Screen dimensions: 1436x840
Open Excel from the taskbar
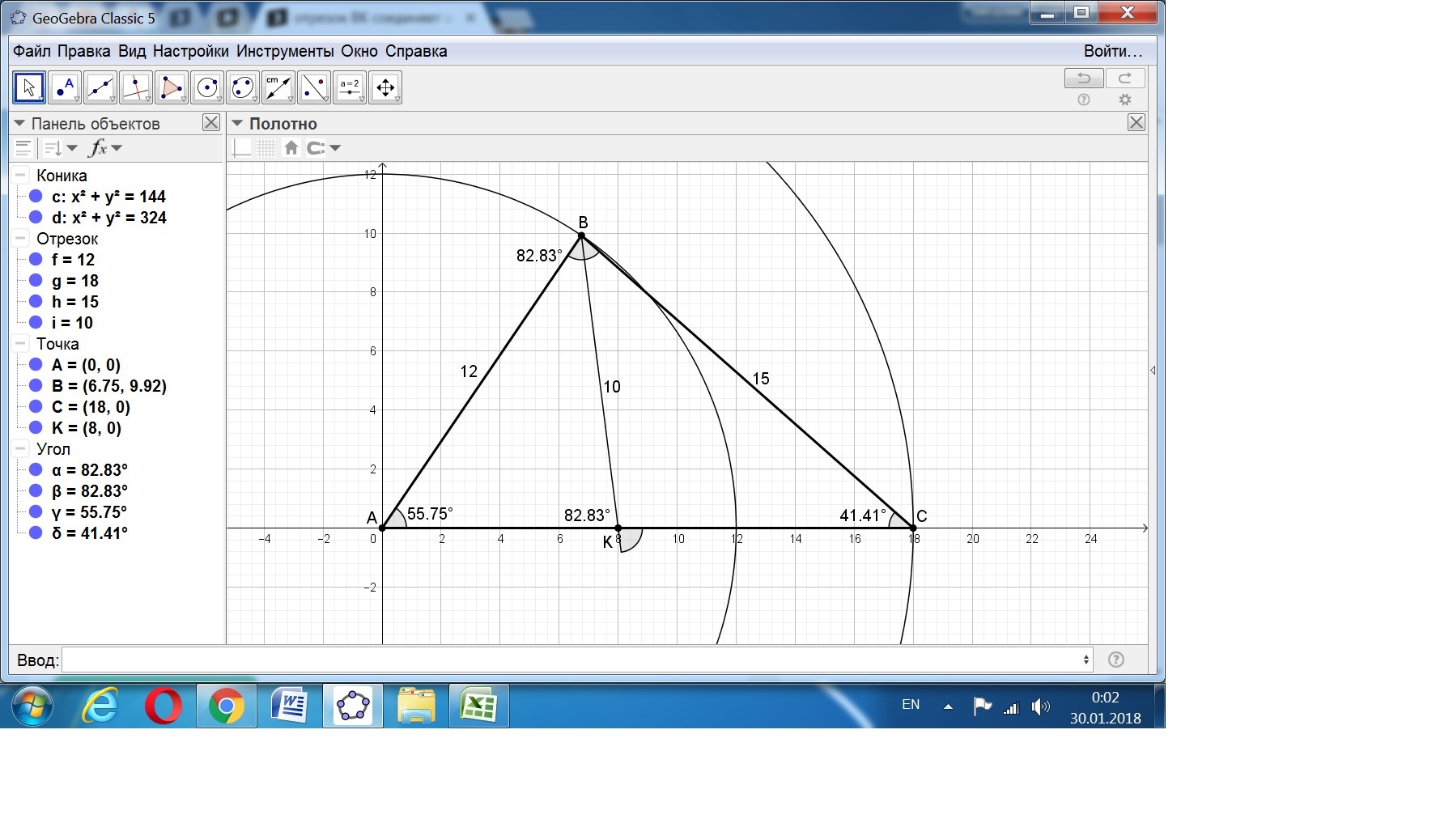(478, 706)
